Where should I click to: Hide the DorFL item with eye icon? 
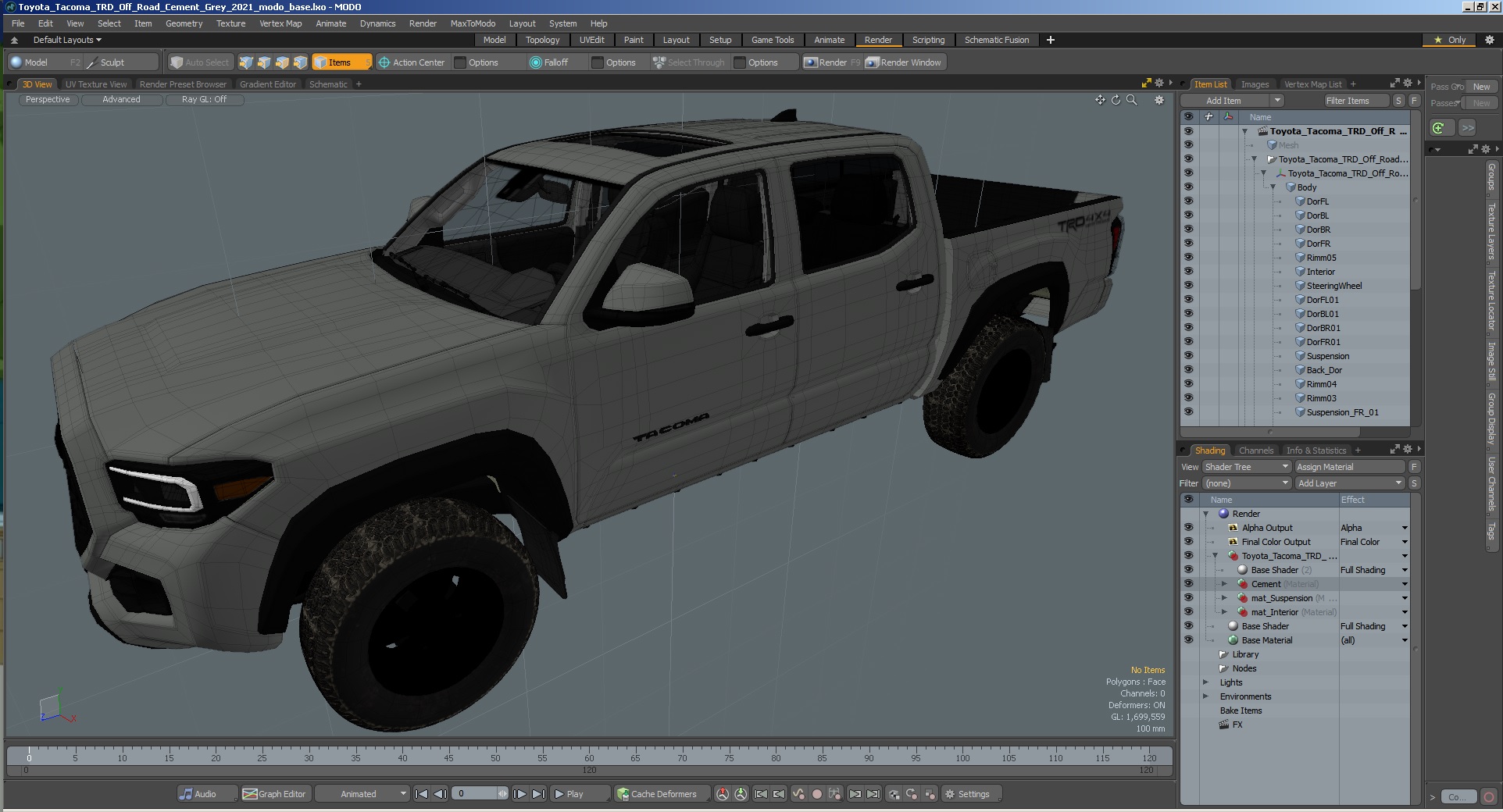tap(1188, 201)
